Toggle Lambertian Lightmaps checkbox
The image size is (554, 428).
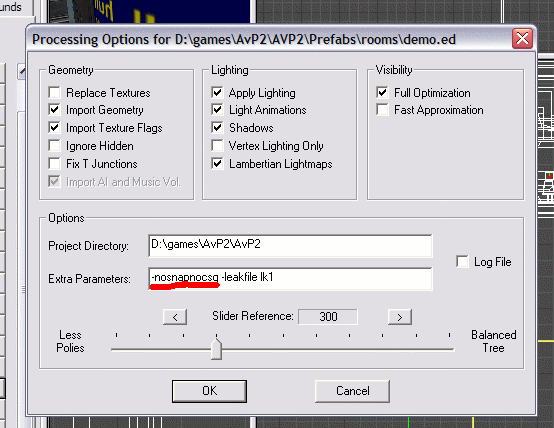(x=217, y=163)
